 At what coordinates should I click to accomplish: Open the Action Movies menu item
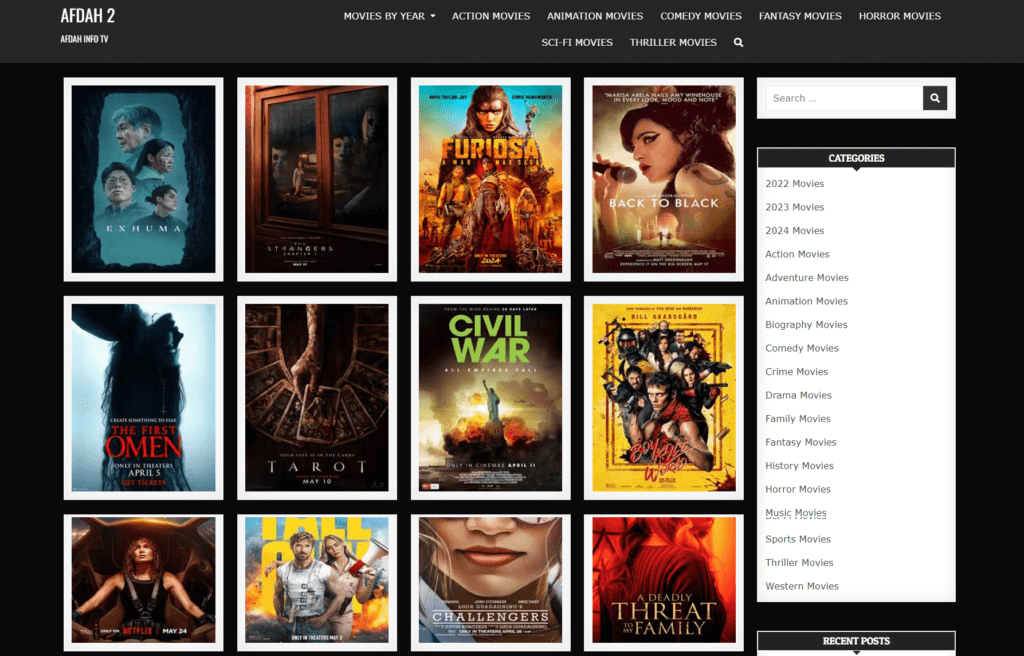491,16
